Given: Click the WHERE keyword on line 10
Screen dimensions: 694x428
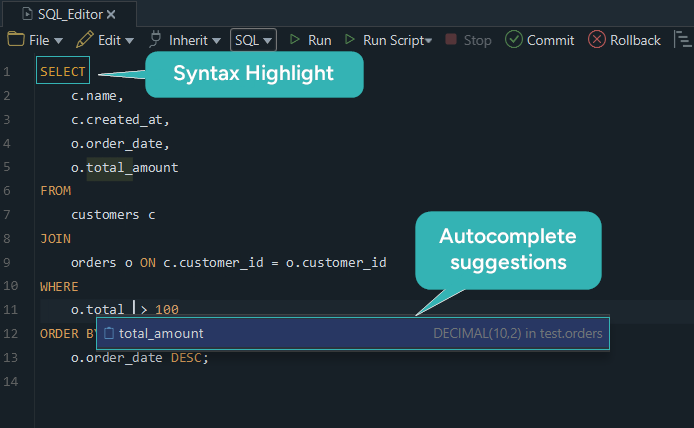Looking at the screenshot, I should [x=59, y=287].
